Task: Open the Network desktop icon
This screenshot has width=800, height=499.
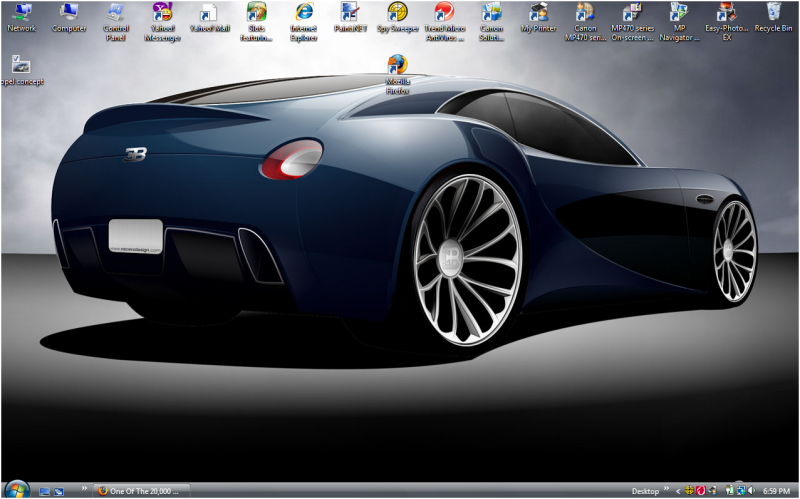Action: (x=21, y=14)
